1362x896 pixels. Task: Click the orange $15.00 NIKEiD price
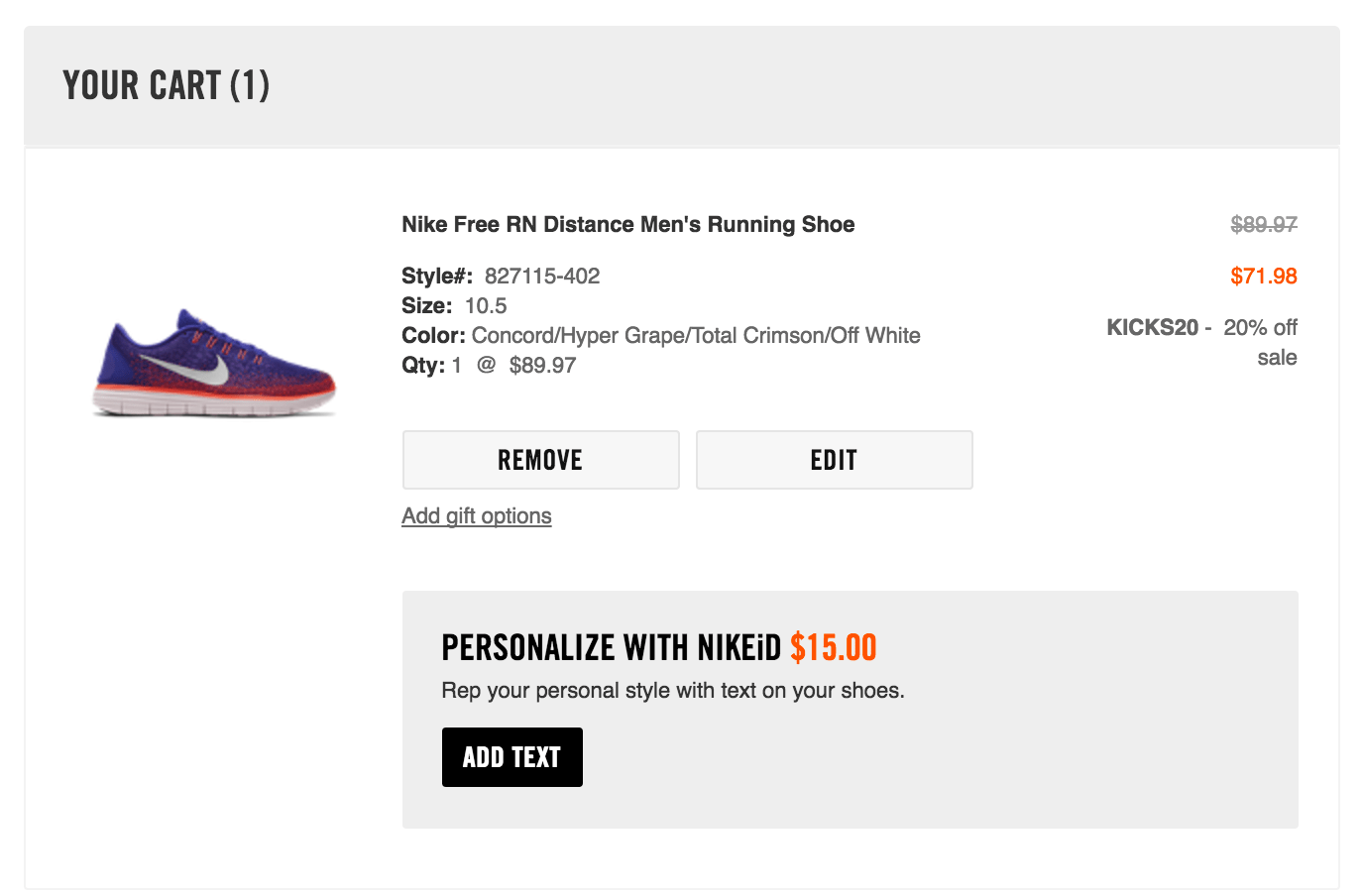tap(833, 648)
